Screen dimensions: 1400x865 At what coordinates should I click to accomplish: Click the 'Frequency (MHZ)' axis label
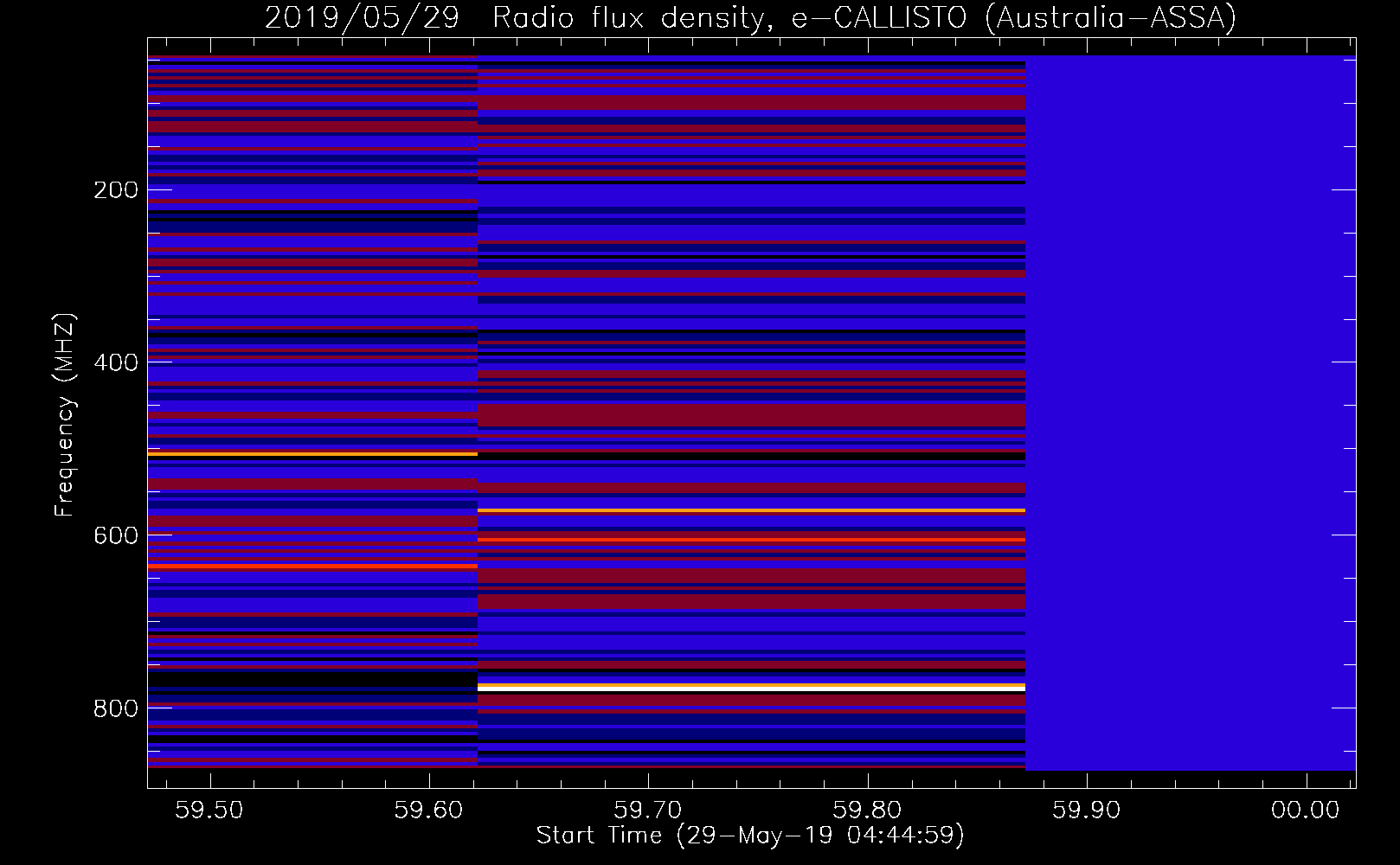tap(65, 414)
